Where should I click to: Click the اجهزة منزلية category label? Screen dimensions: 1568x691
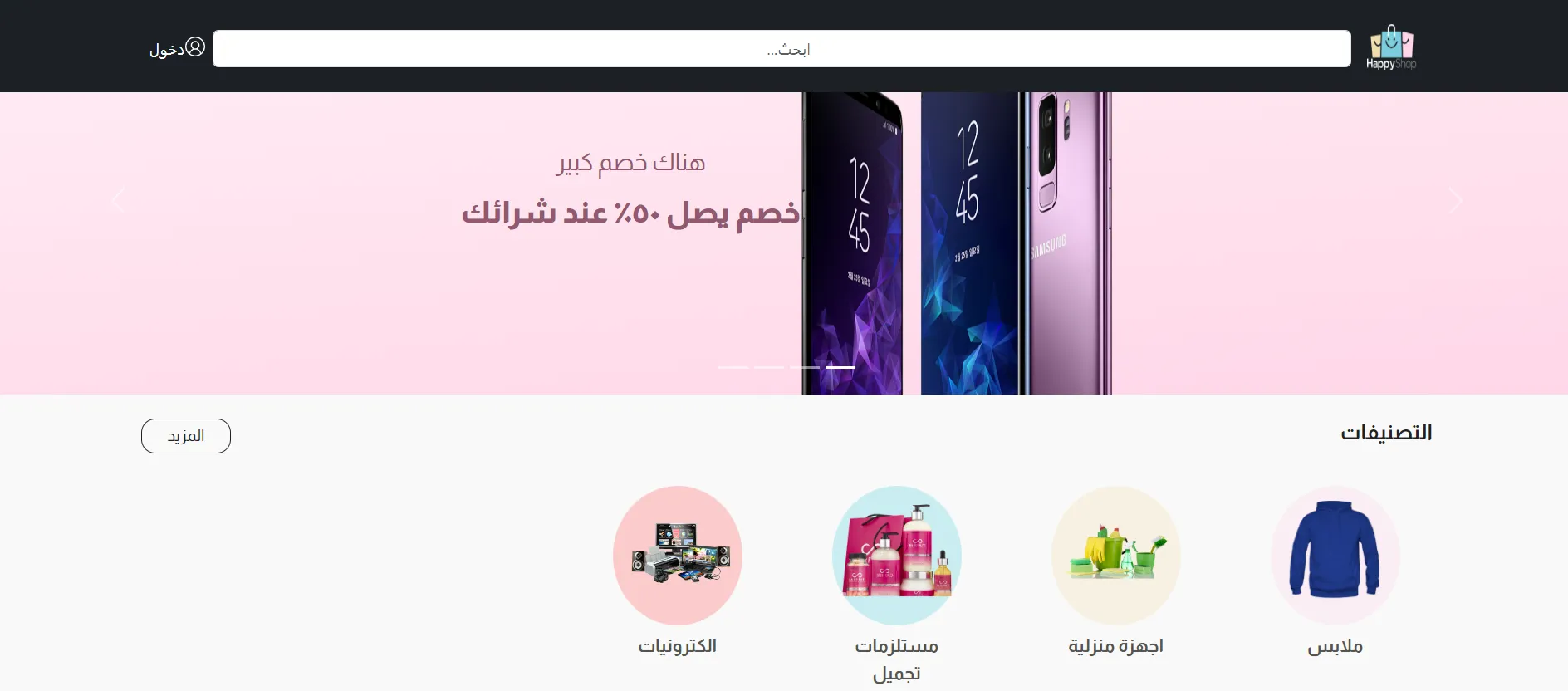click(1116, 646)
